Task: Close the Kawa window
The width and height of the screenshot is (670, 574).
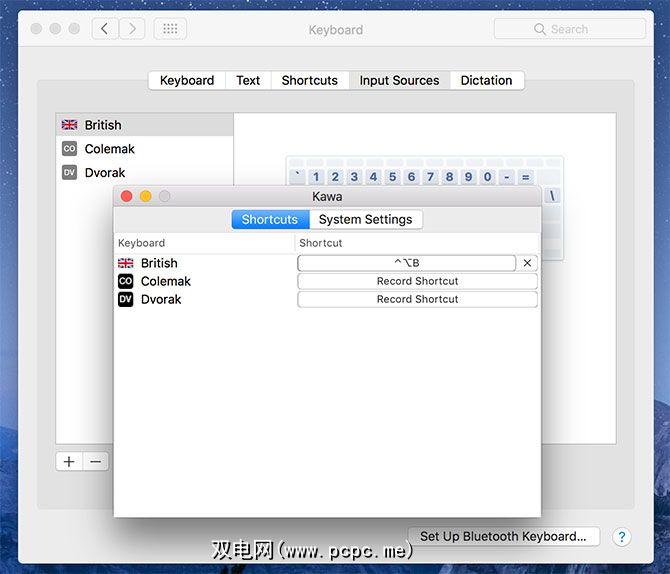Action: (x=126, y=196)
